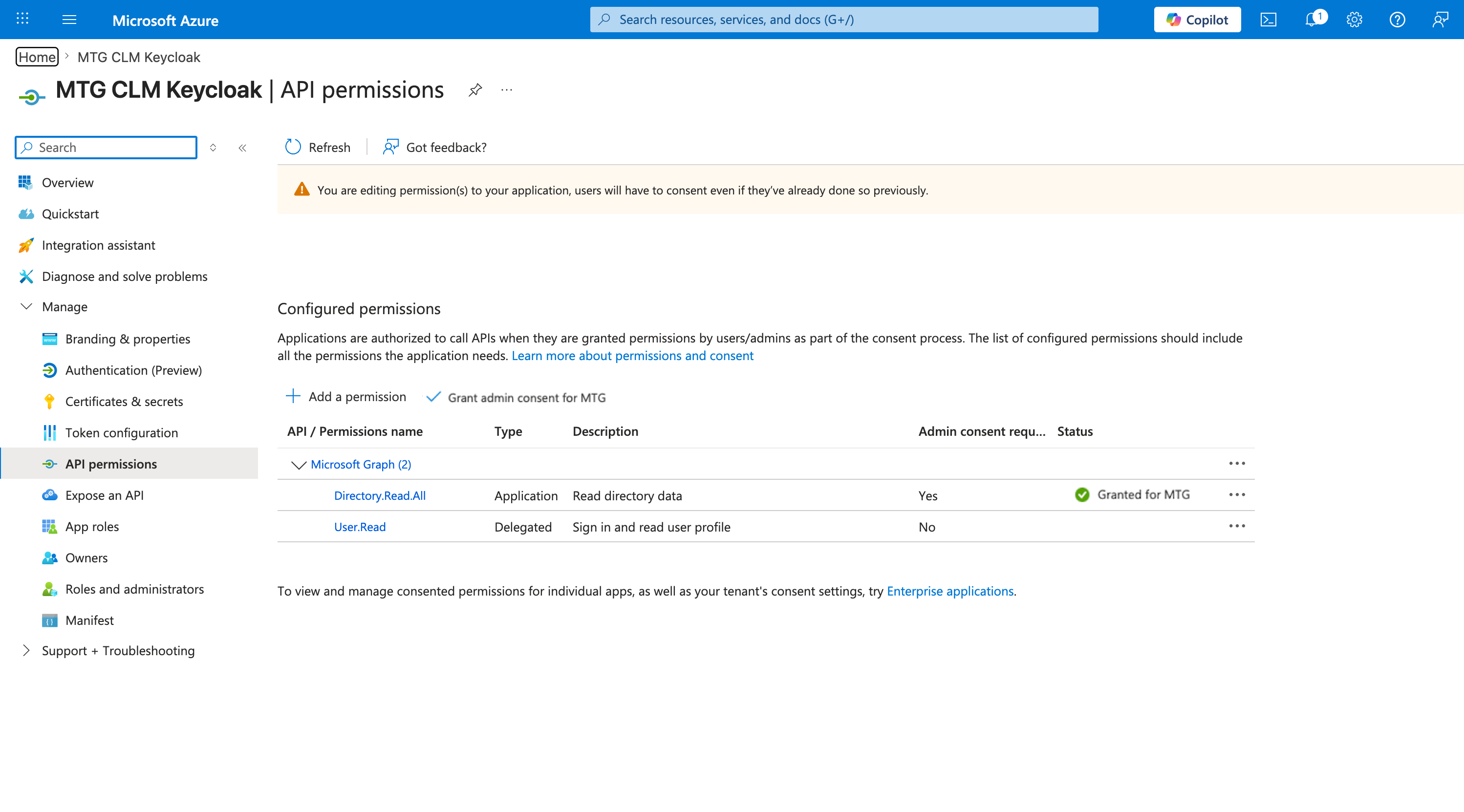Focus the sidebar Search field

tap(106, 147)
